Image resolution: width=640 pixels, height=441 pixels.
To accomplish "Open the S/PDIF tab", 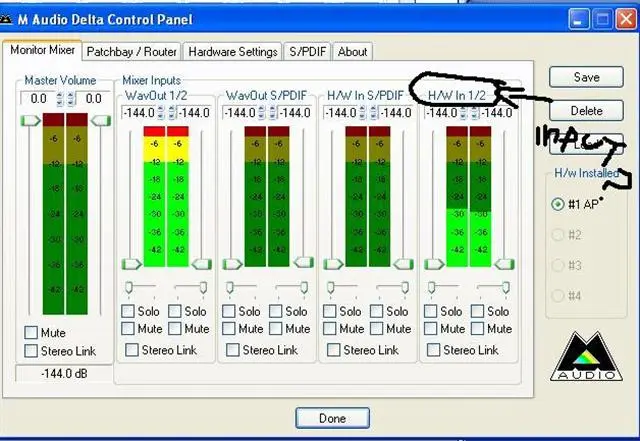I will point(307,51).
